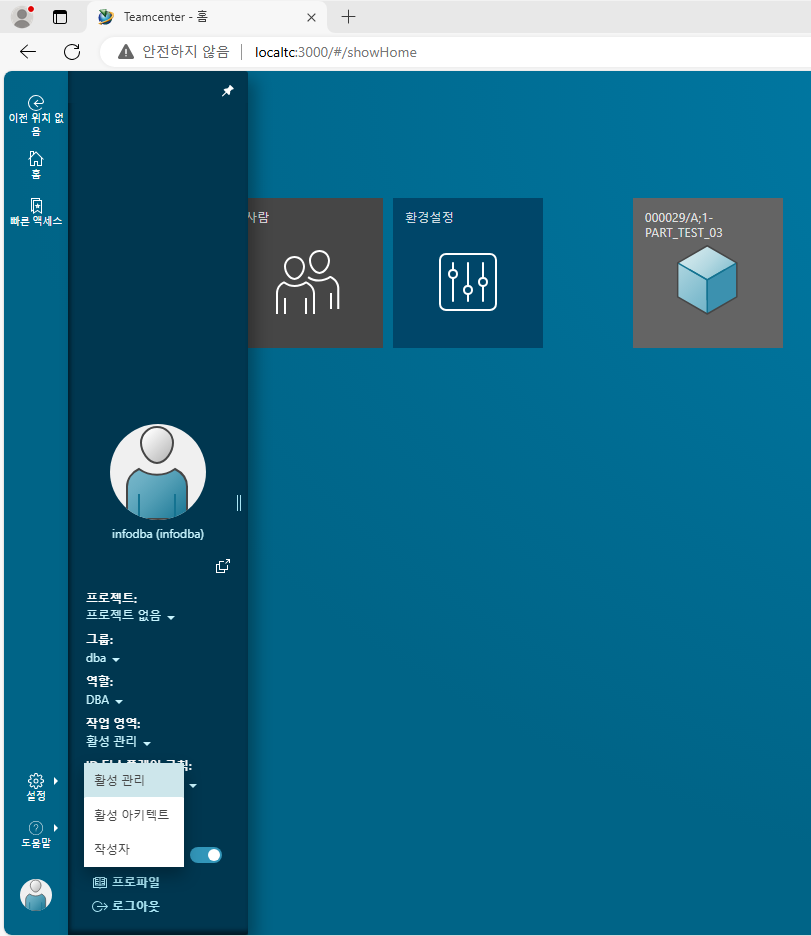Viewport: 811px width, 936px height.
Task: Open the 000029/A;1-PART_TEST_03 tile
Action: tap(707, 273)
